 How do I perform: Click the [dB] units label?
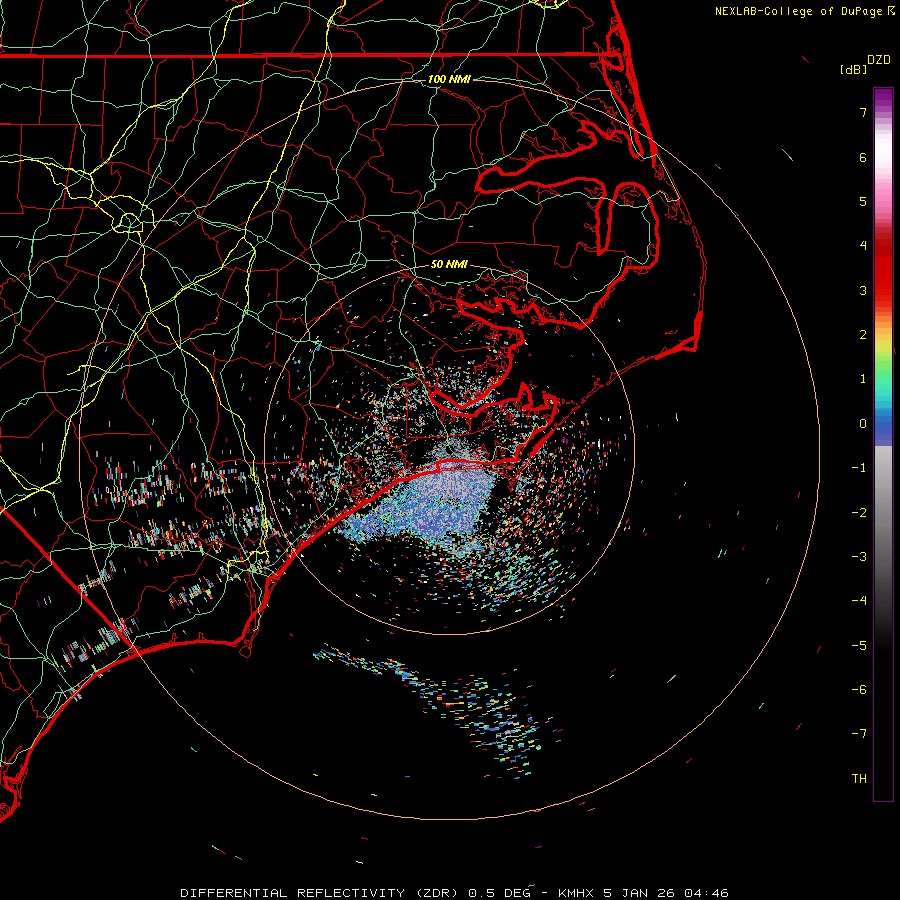[853, 69]
